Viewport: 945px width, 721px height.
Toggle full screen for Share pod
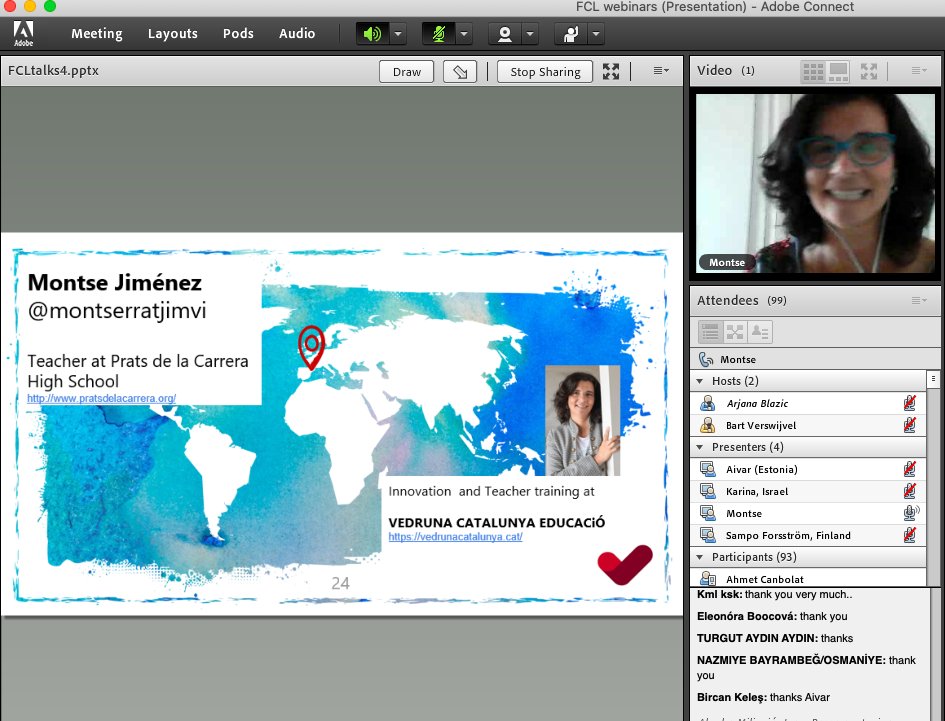point(611,72)
